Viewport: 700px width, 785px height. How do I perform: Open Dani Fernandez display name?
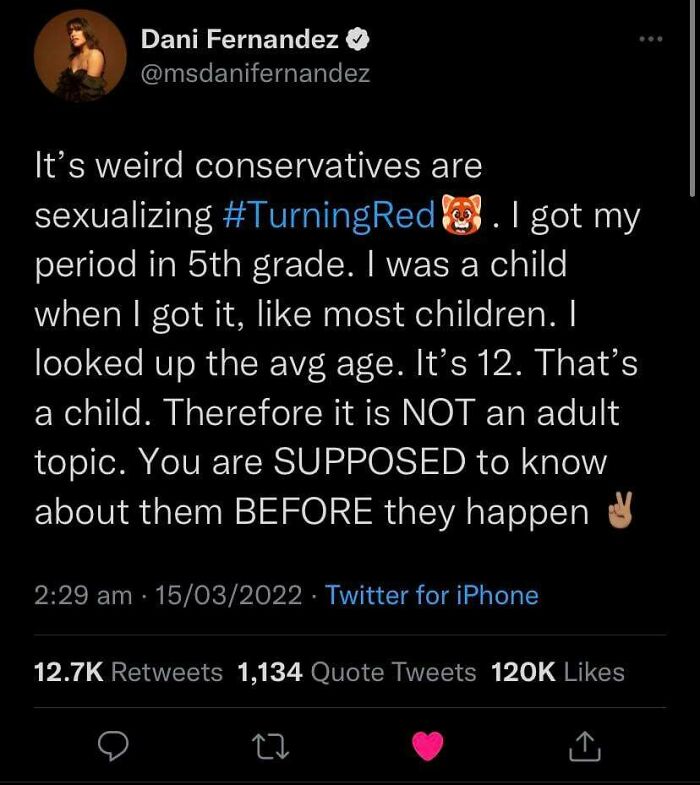pyautogui.click(x=240, y=39)
